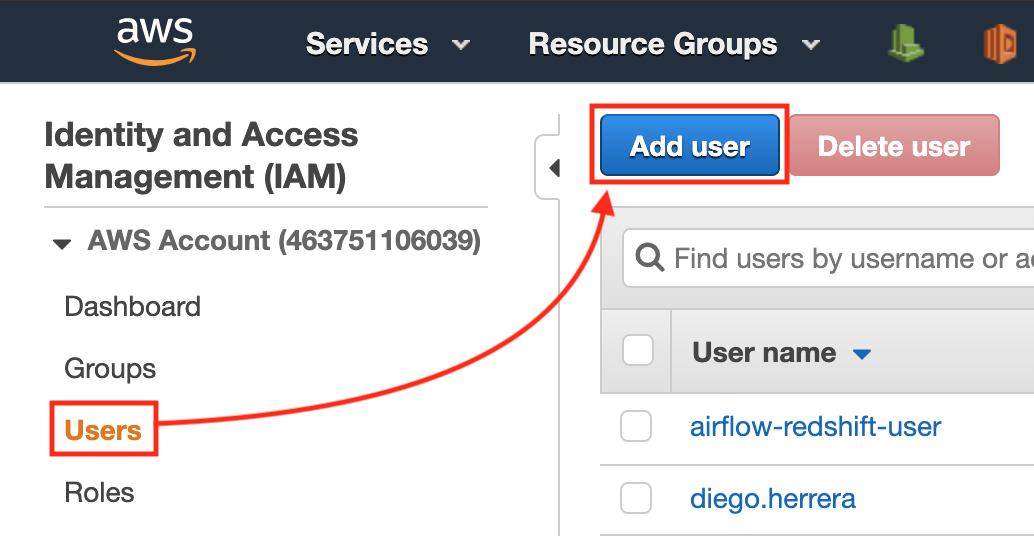Open the Resource Groups menu
This screenshot has height=536, width=1034.
pos(653,44)
